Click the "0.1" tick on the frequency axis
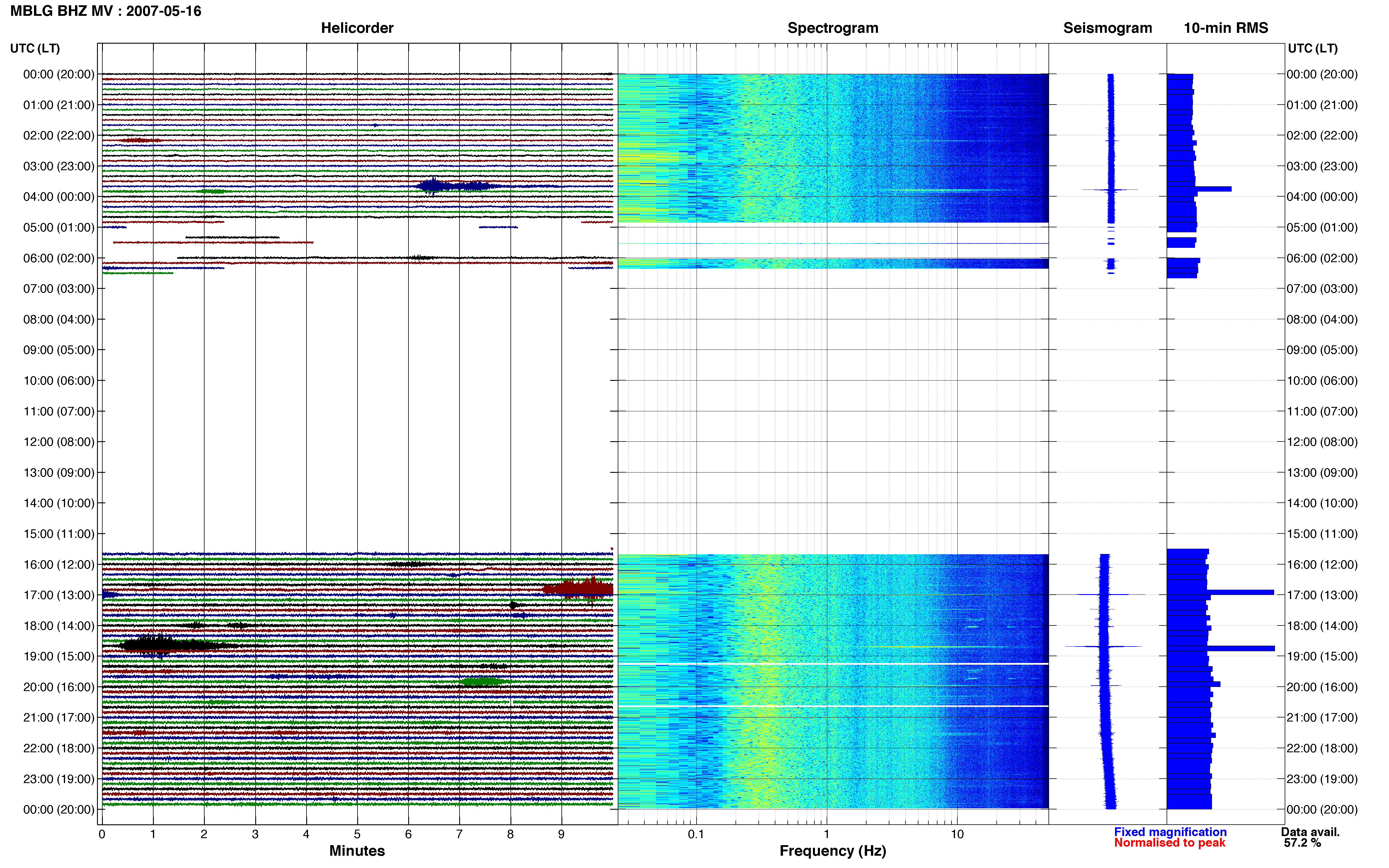The image size is (1389, 868). (696, 834)
